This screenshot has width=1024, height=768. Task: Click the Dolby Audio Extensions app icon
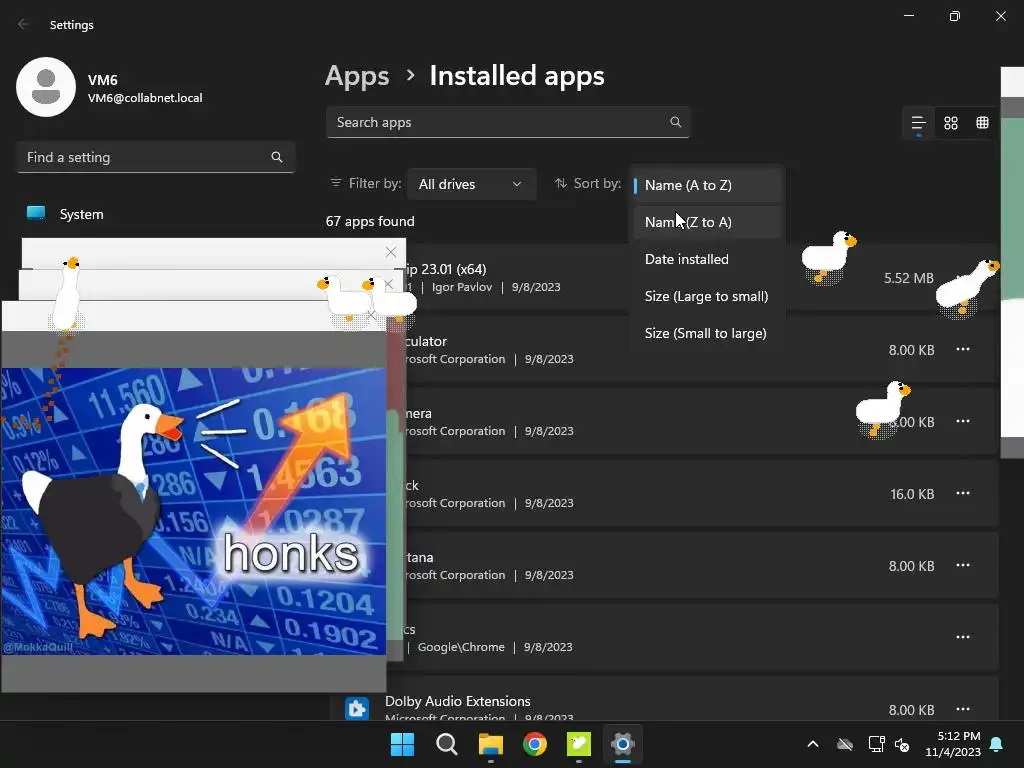(357, 709)
